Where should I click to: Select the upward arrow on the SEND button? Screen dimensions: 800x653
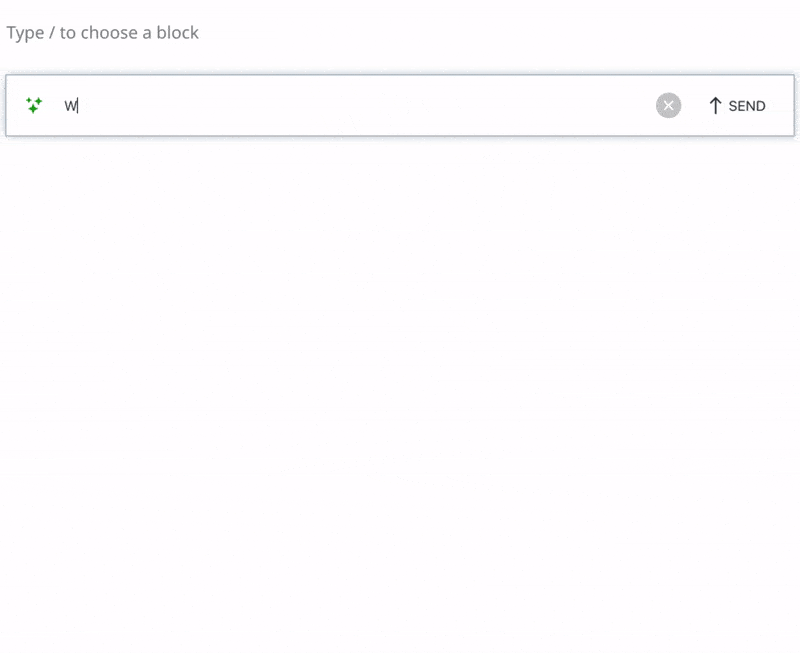(x=714, y=105)
